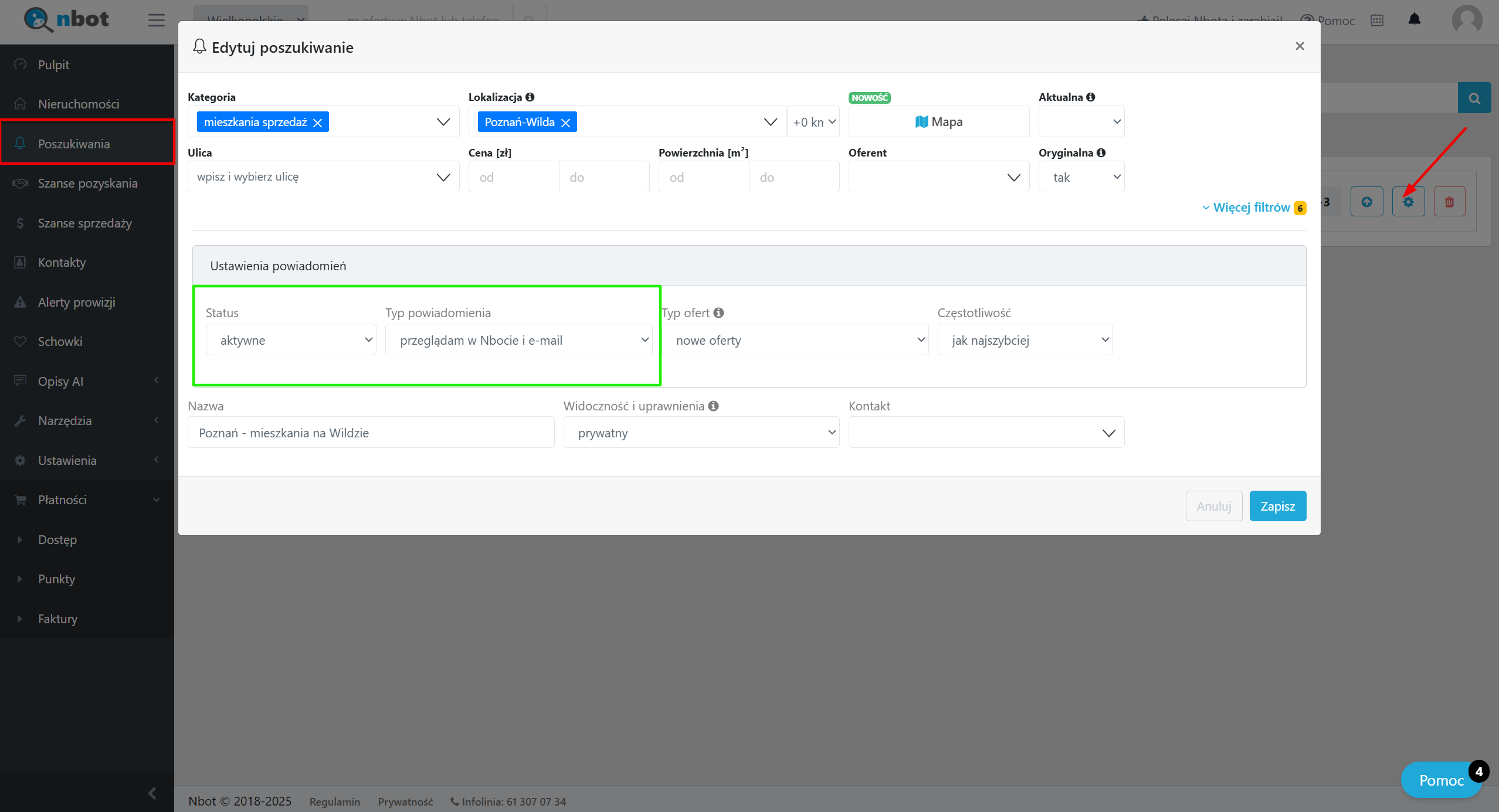Click the blue gear settings icon
This screenshot has height=812, width=1499.
point(1408,202)
